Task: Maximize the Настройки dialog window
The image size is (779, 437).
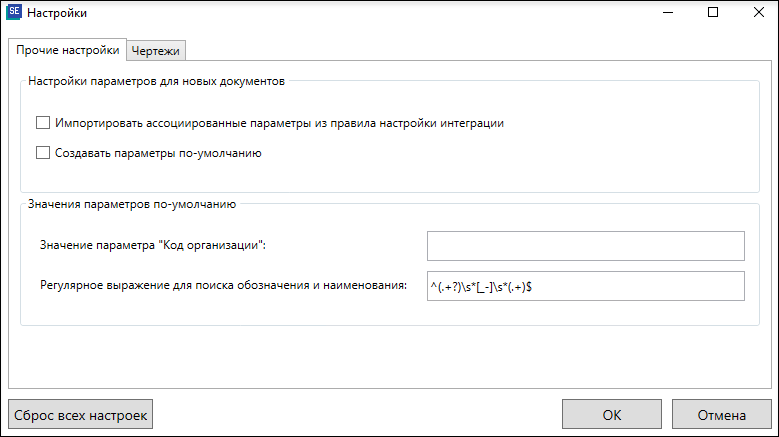Action: coord(713,12)
